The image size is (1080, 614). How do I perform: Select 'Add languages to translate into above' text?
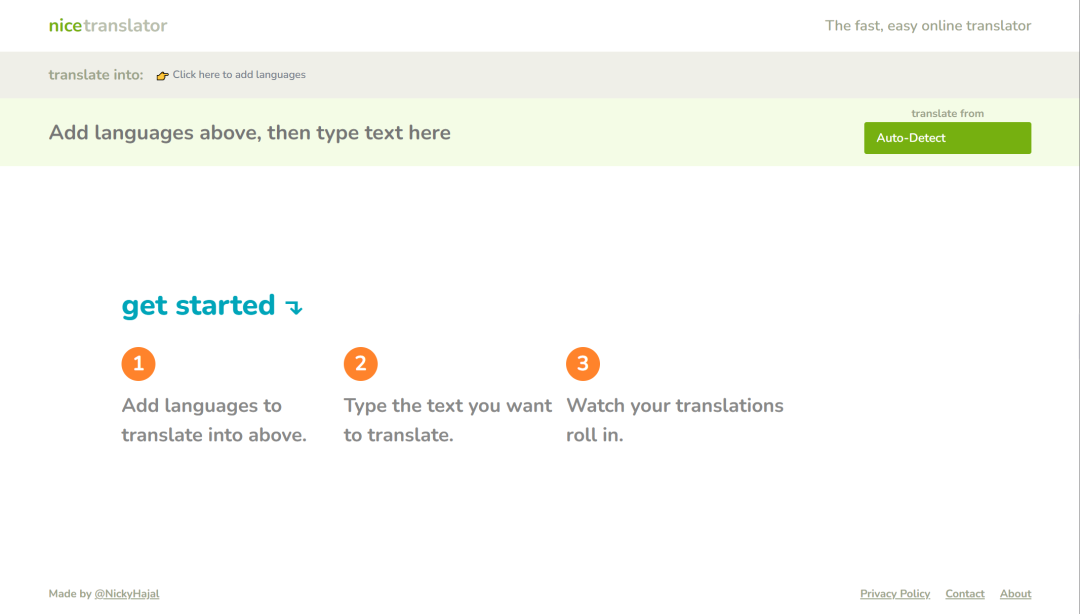214,420
